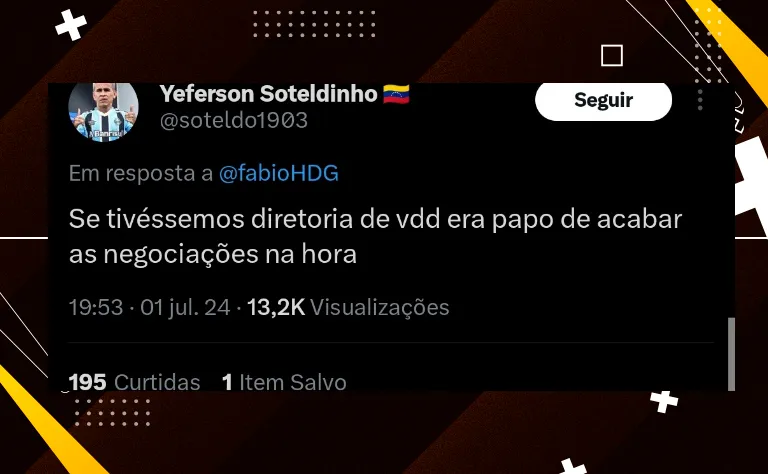Click the white square outline icon
The height and width of the screenshot is (474, 768).
click(x=612, y=55)
